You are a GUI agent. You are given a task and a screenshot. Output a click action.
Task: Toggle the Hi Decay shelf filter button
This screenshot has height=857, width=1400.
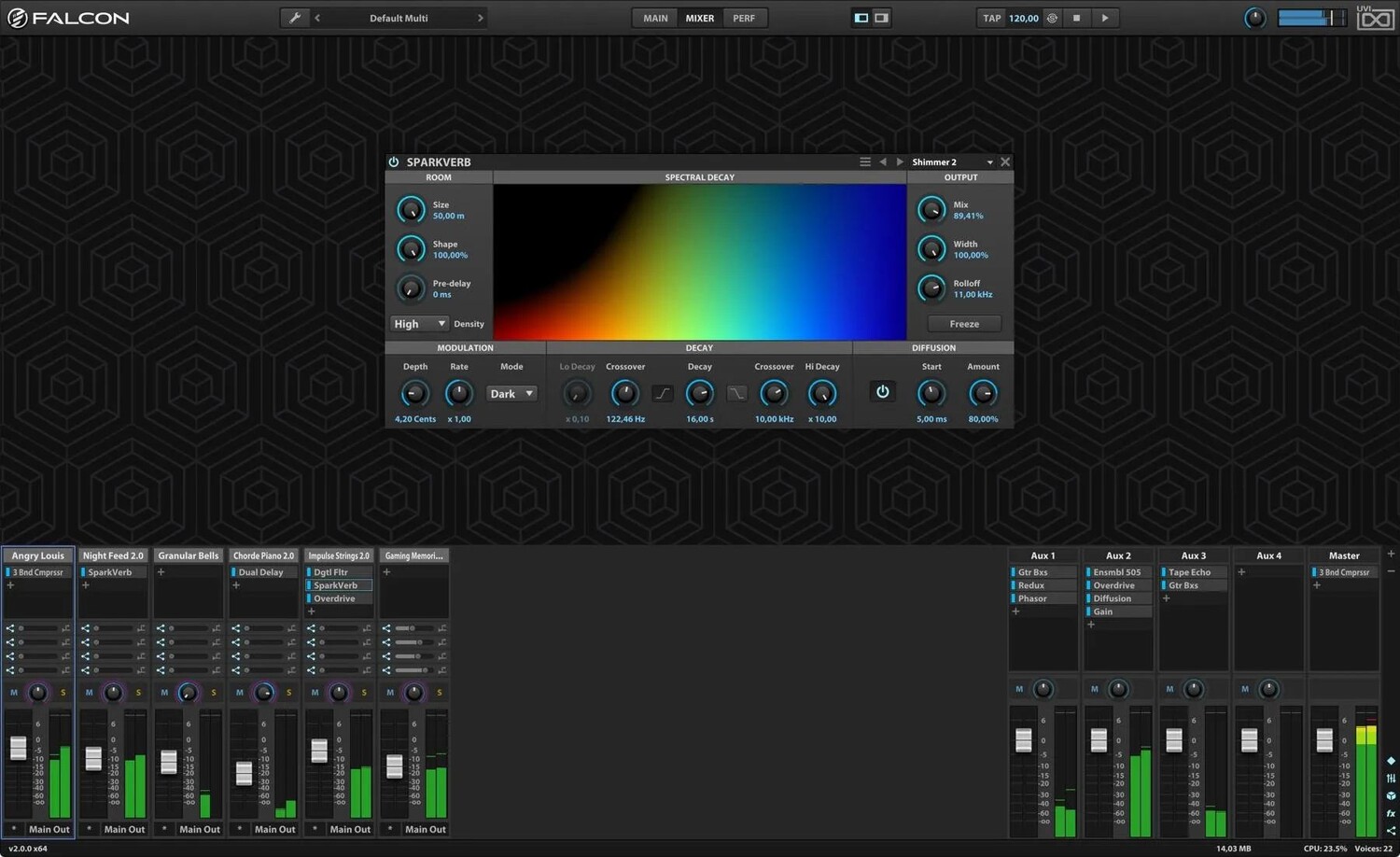[736, 393]
